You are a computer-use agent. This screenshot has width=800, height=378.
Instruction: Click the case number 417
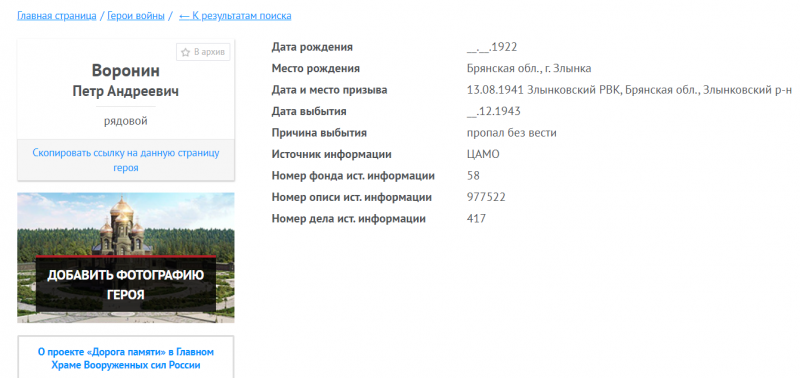(x=477, y=219)
